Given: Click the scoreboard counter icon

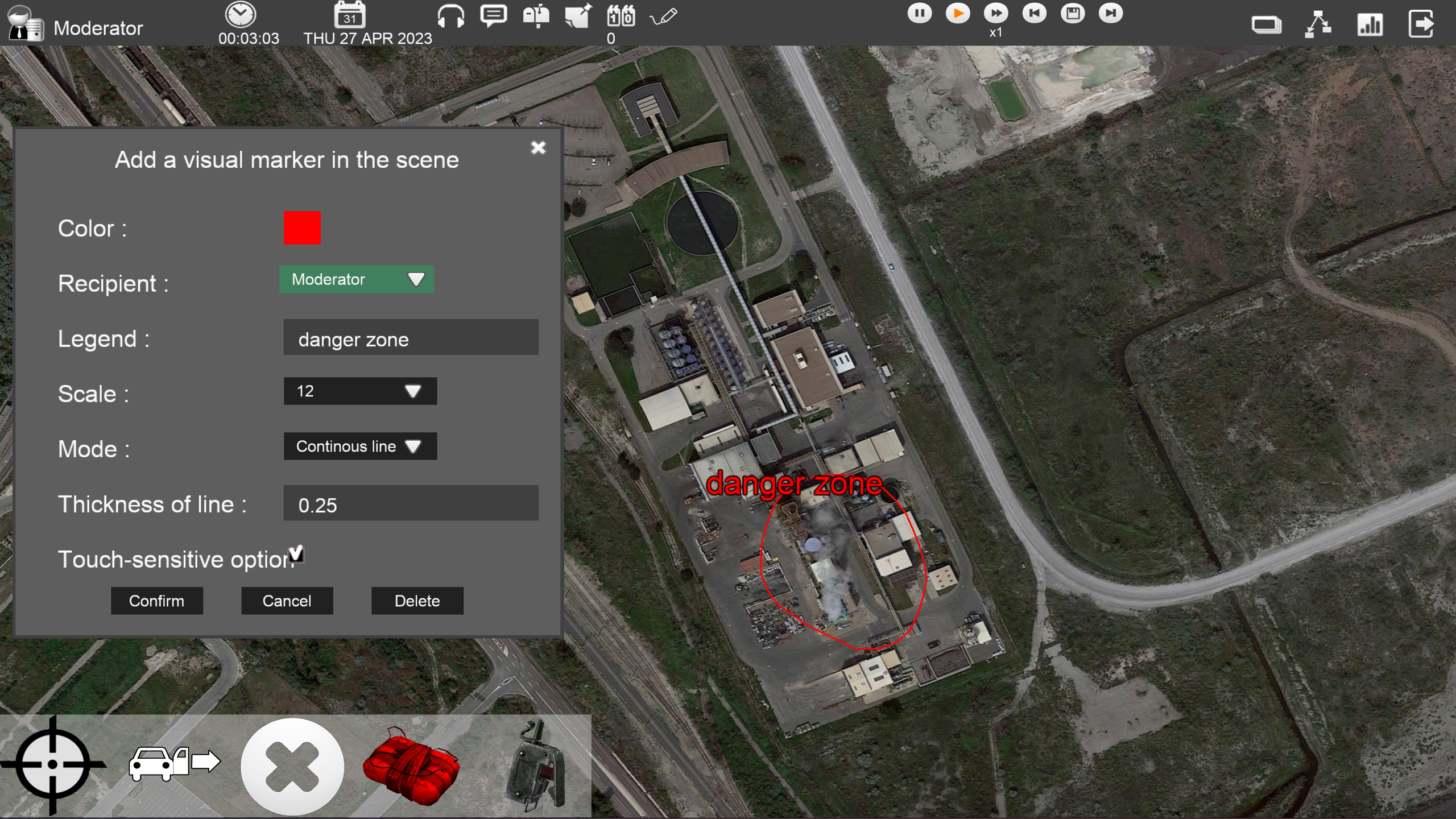Looking at the screenshot, I should 621,15.
